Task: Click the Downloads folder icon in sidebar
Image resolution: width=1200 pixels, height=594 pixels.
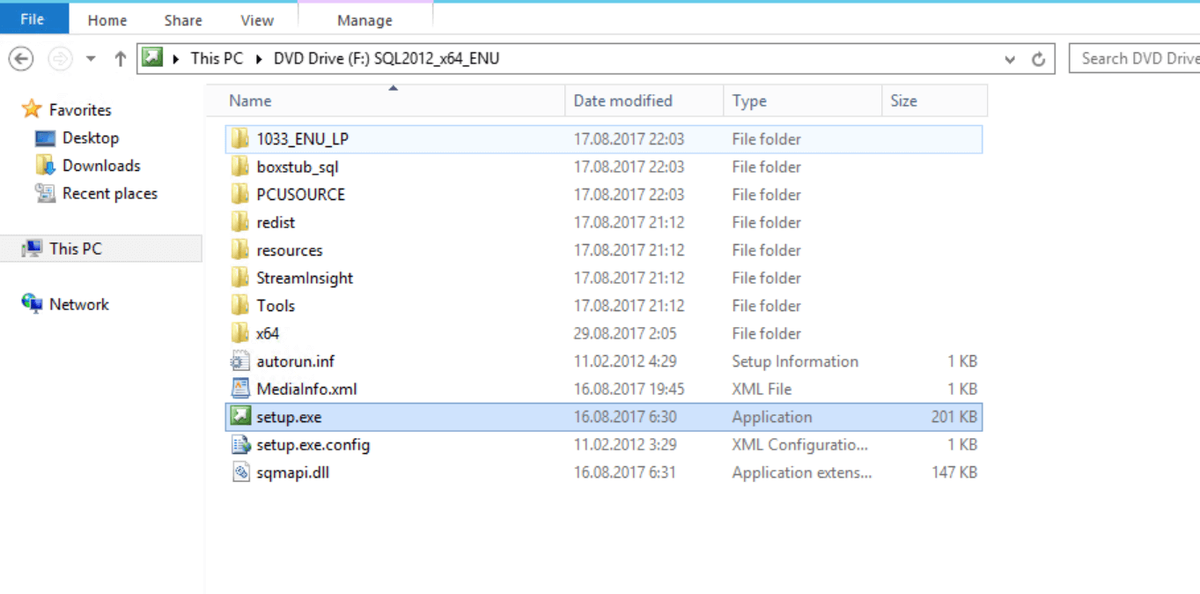Action: pos(45,166)
